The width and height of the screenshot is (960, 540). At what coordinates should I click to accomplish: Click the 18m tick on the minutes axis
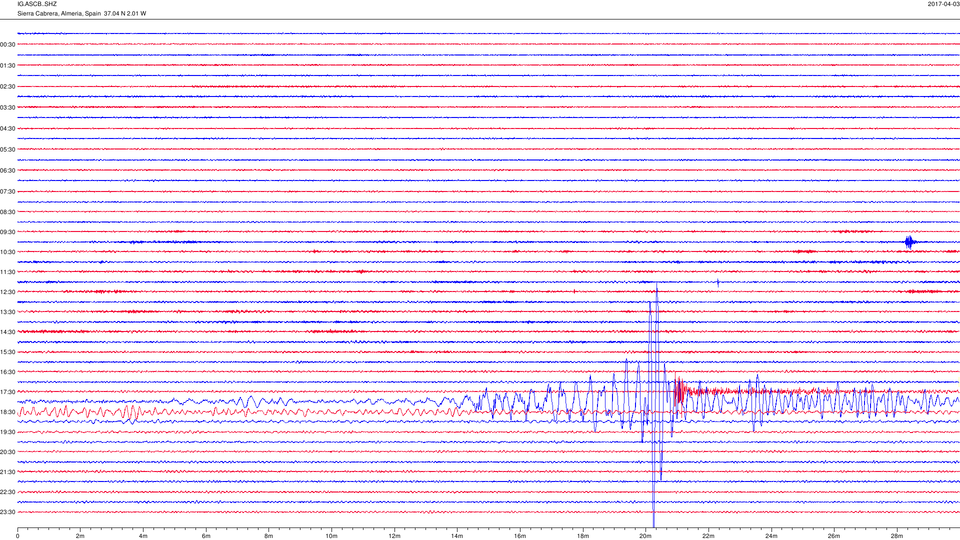582,536
